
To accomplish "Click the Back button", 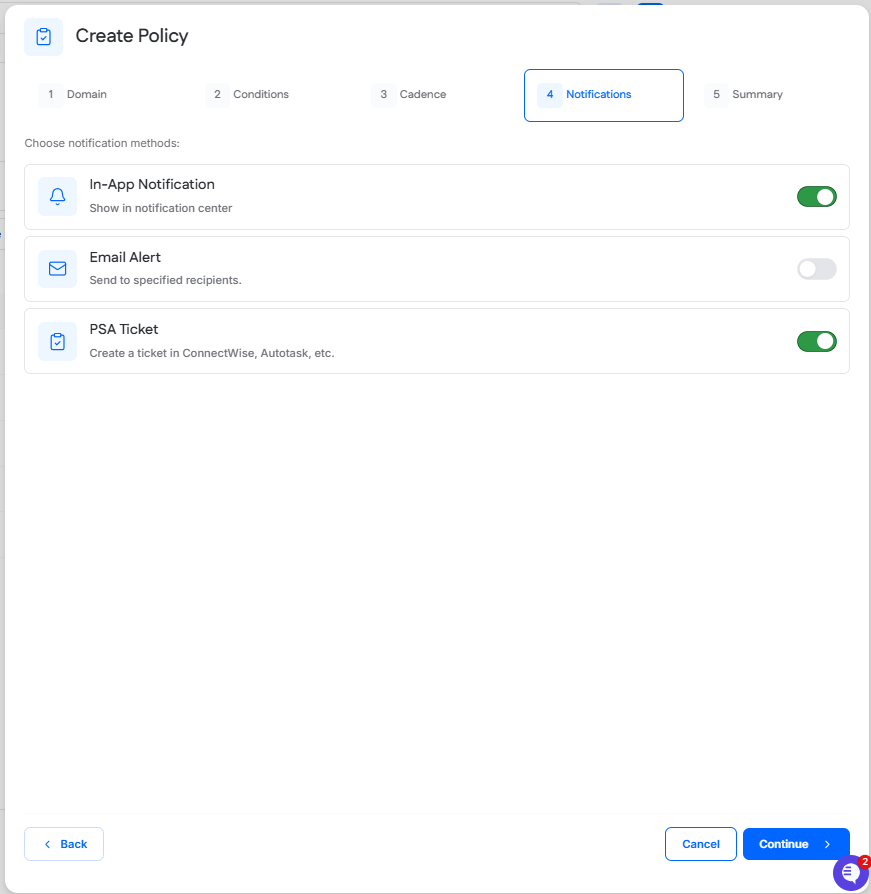I will 64,844.
